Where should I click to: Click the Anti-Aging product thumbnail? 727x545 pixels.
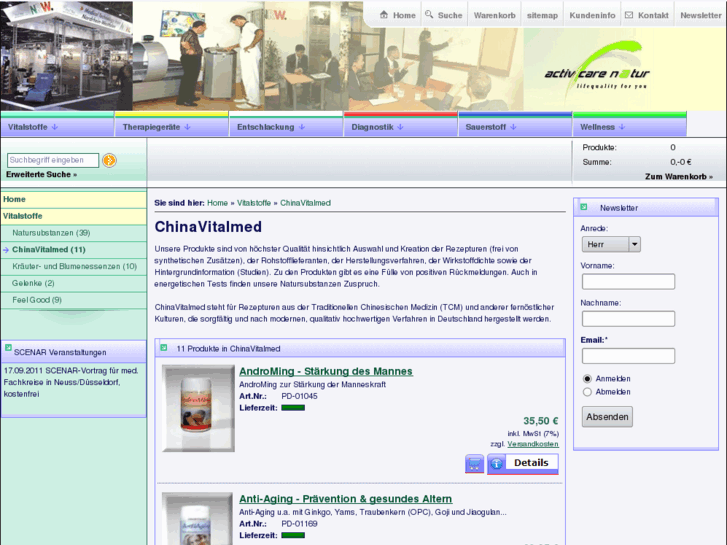click(x=197, y=519)
